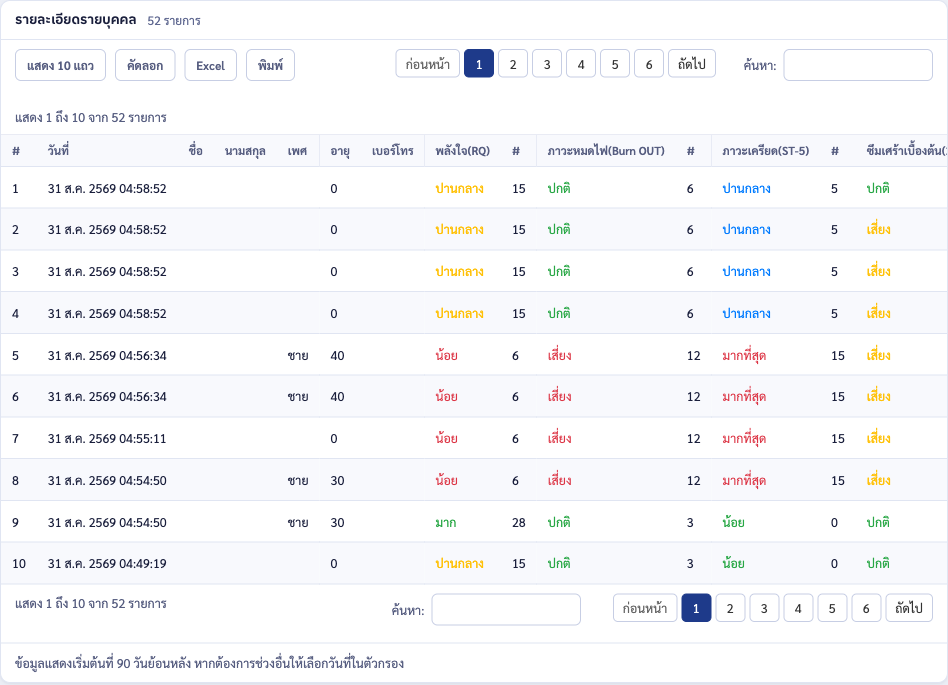948x685 pixels.
Task: Select page 1 in bottom pagination
Action: pos(696,608)
